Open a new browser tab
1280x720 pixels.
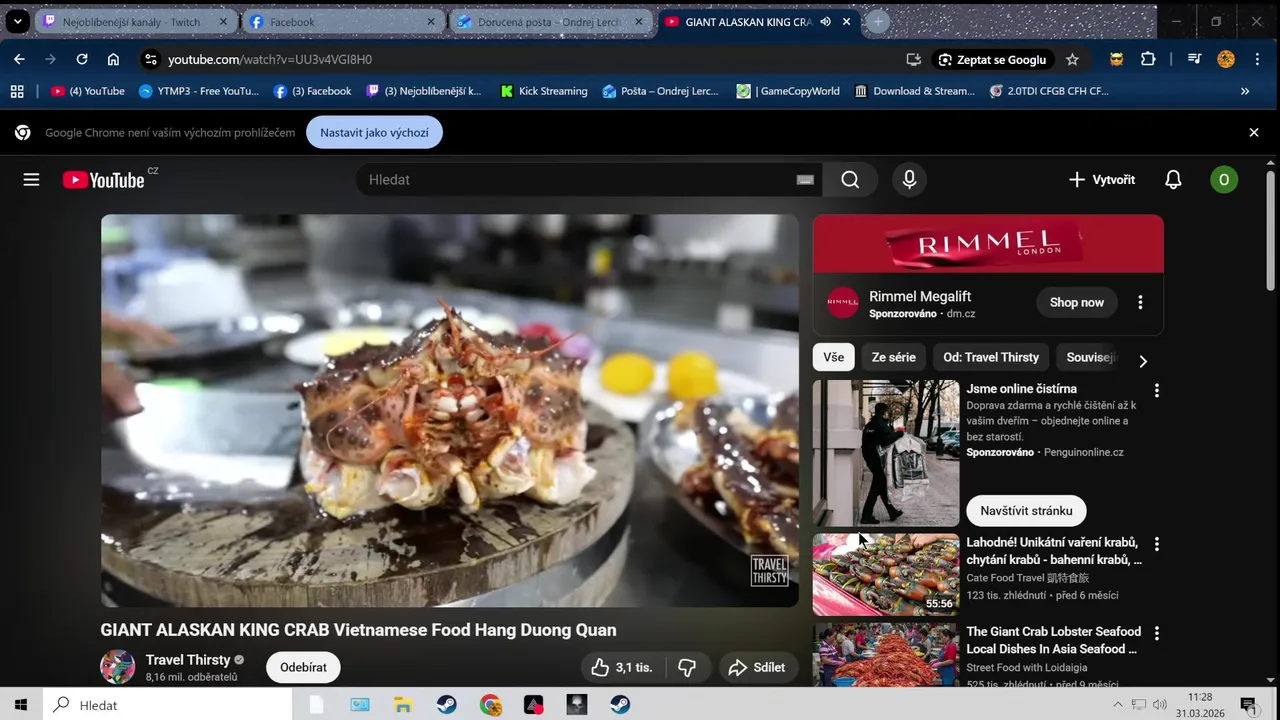point(877,22)
